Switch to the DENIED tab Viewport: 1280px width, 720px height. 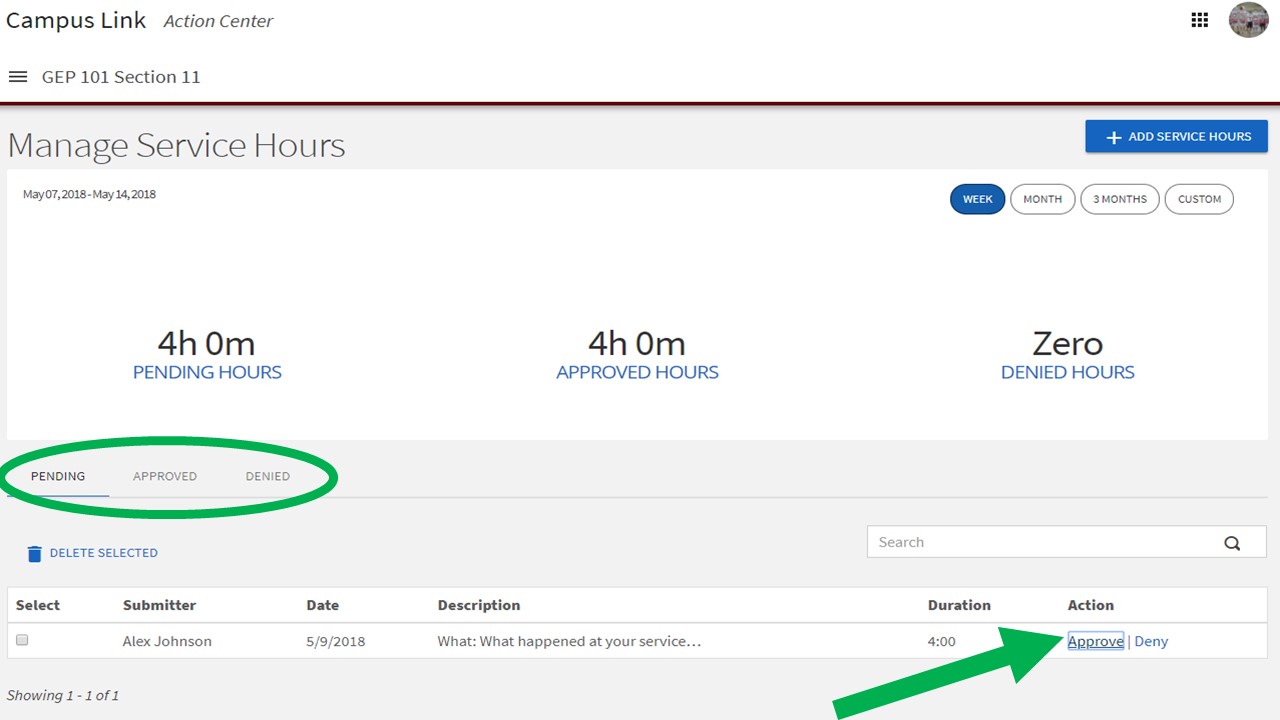click(267, 476)
